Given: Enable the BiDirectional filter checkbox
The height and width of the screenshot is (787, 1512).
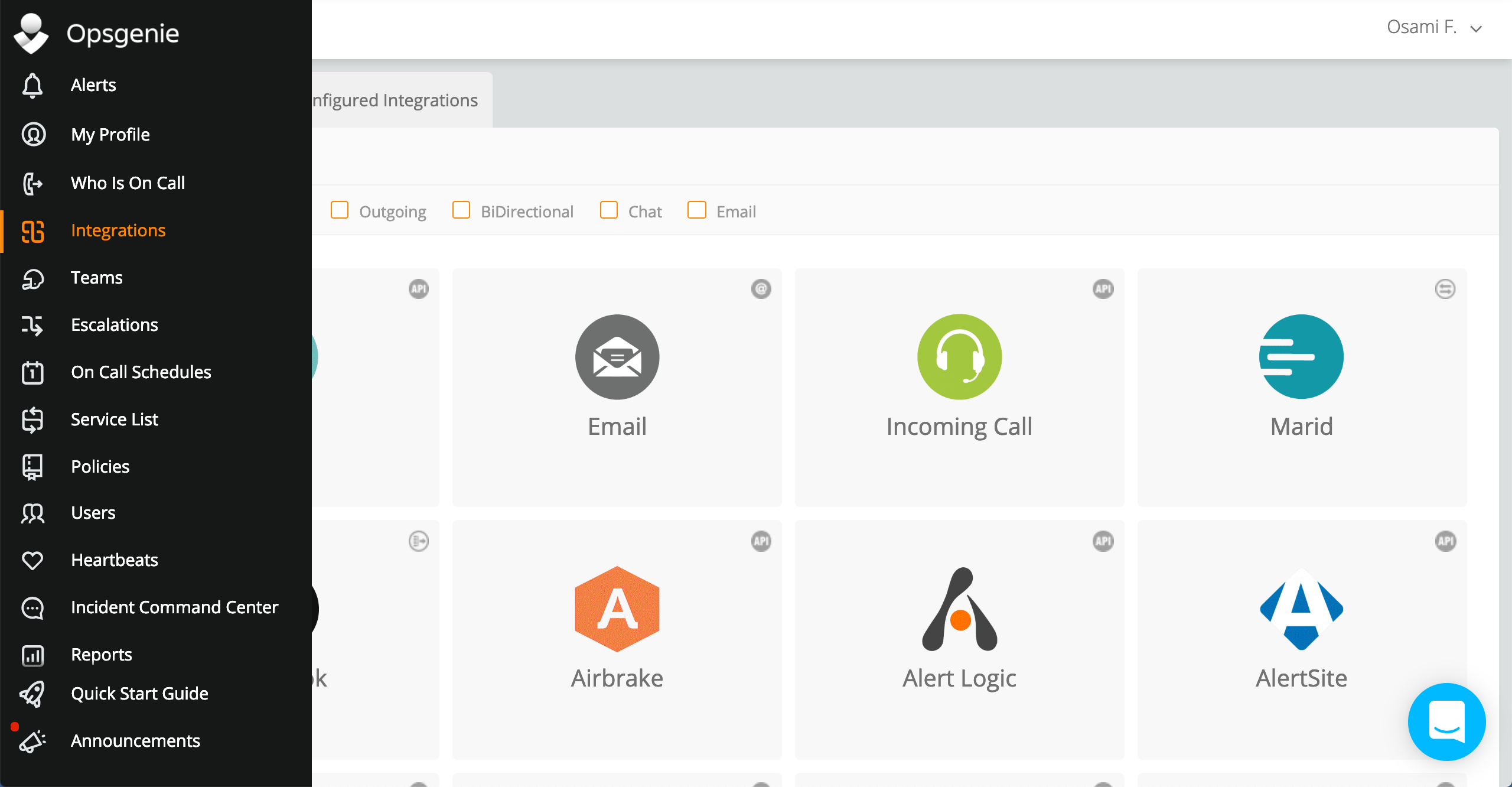Looking at the screenshot, I should click(461, 210).
